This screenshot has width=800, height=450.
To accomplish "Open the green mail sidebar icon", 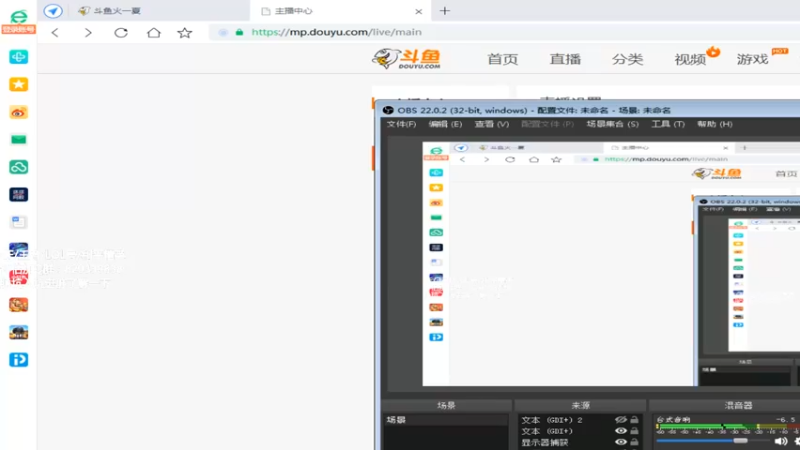I will [18, 139].
